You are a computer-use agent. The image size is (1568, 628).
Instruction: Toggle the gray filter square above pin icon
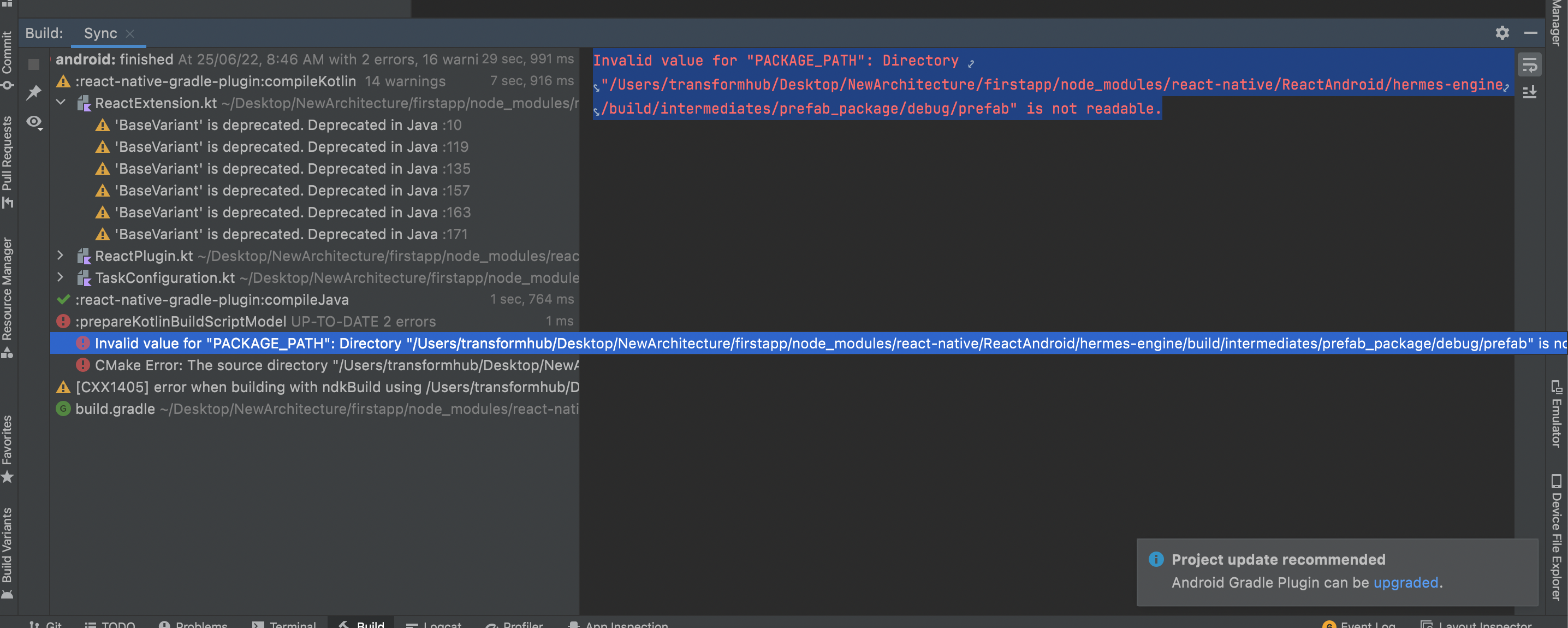coord(33,64)
